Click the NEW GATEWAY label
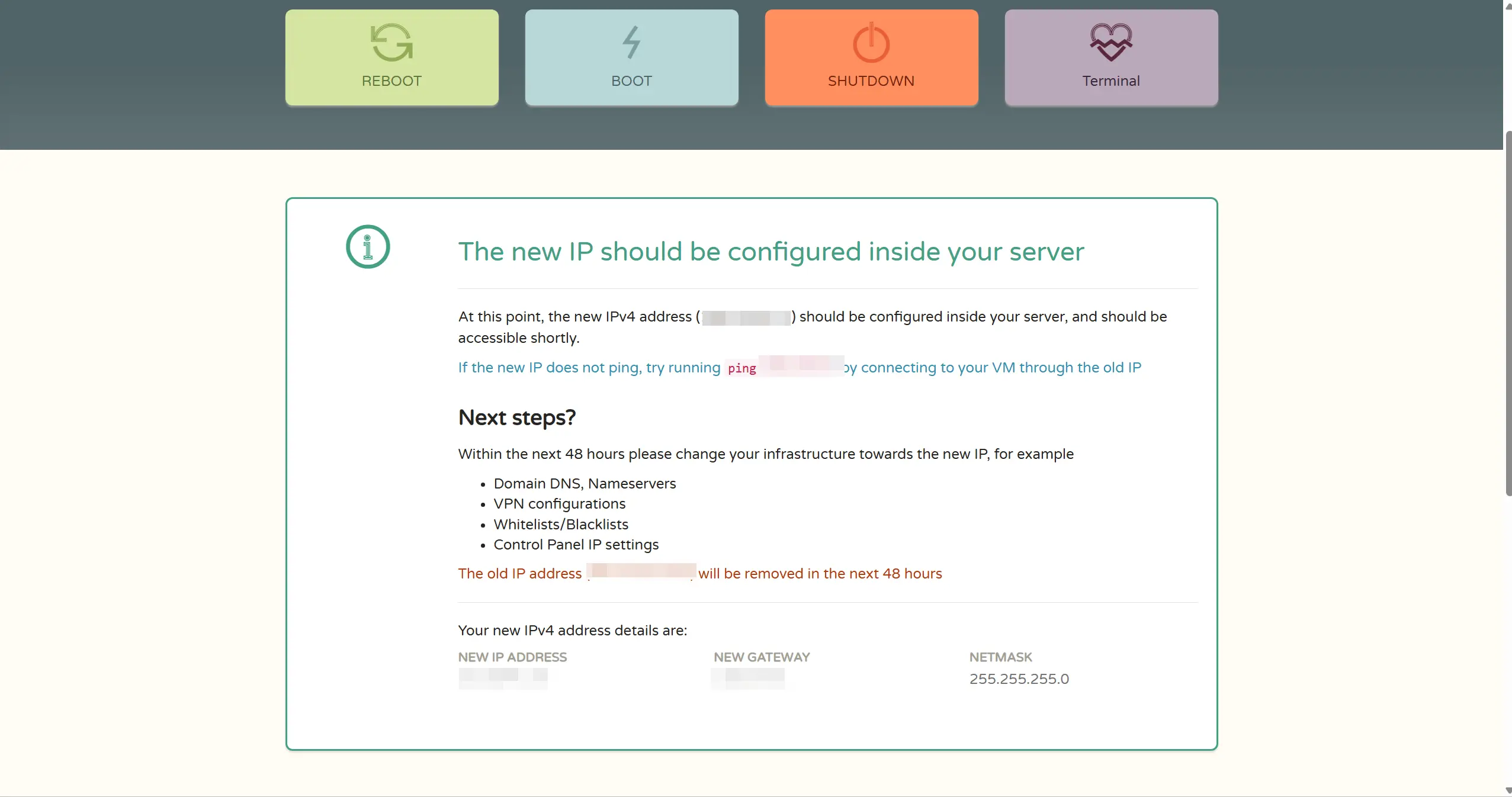The image size is (1512, 797). 762,657
